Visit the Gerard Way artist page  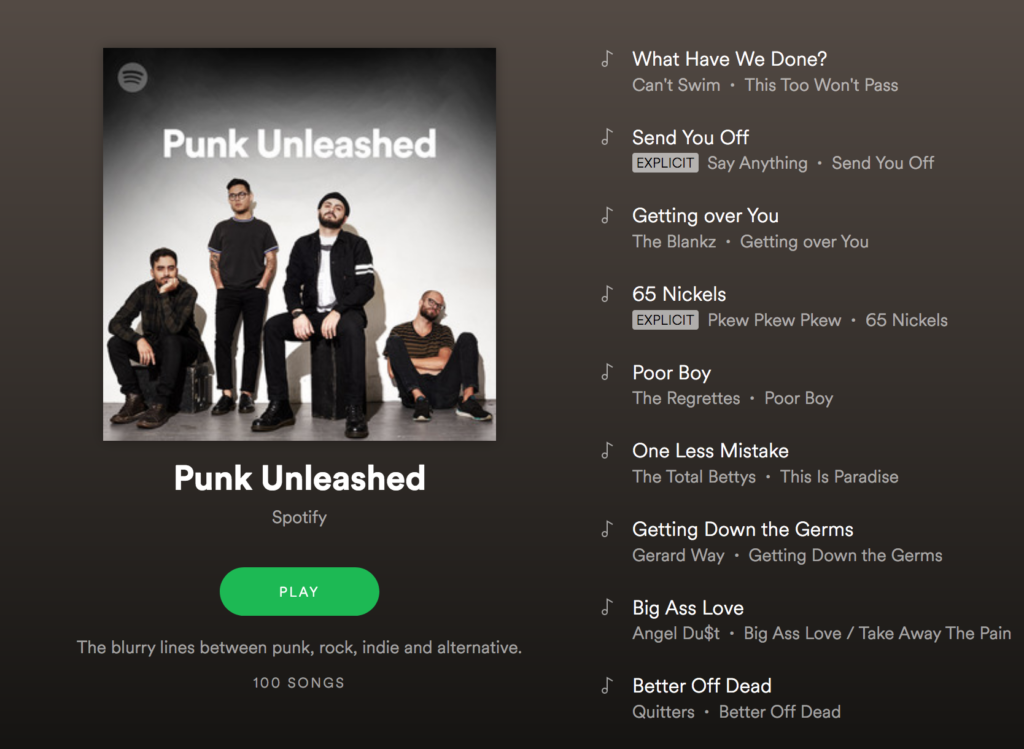coord(678,555)
